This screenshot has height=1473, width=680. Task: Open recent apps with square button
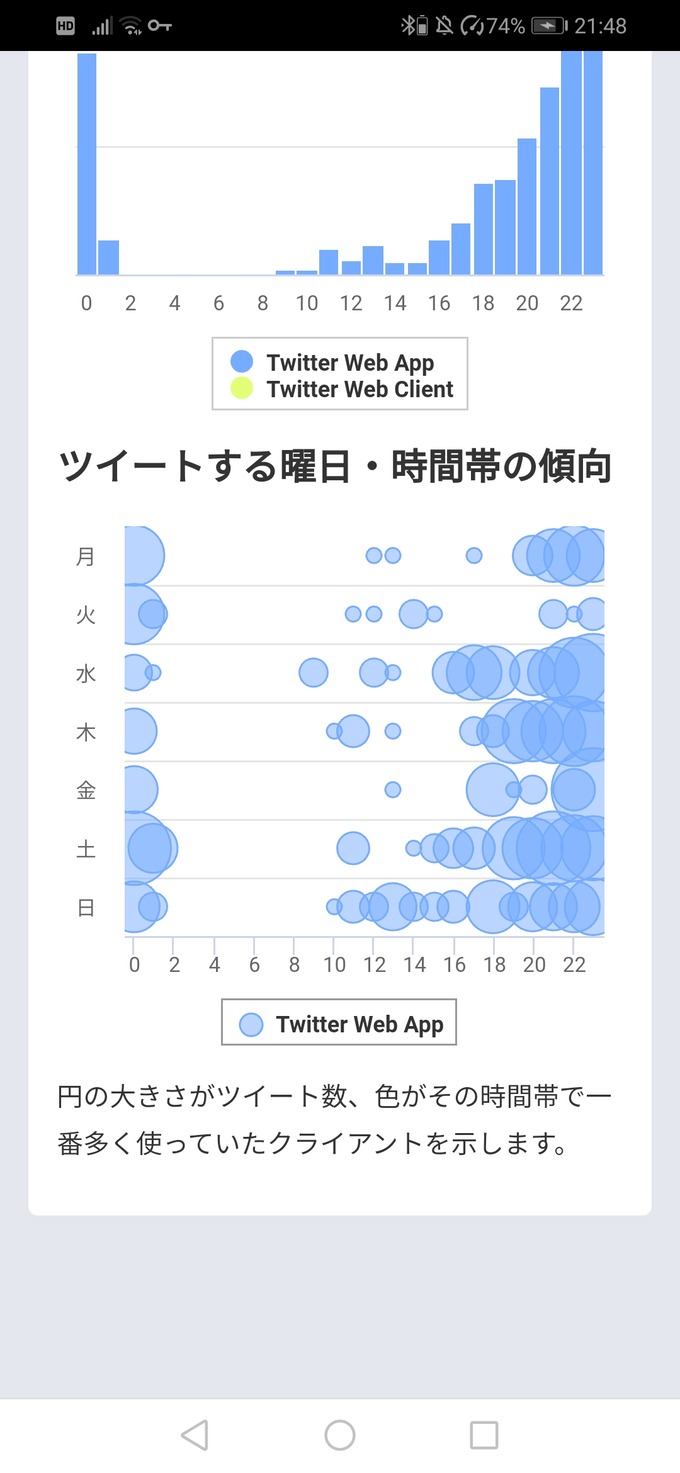click(484, 1435)
